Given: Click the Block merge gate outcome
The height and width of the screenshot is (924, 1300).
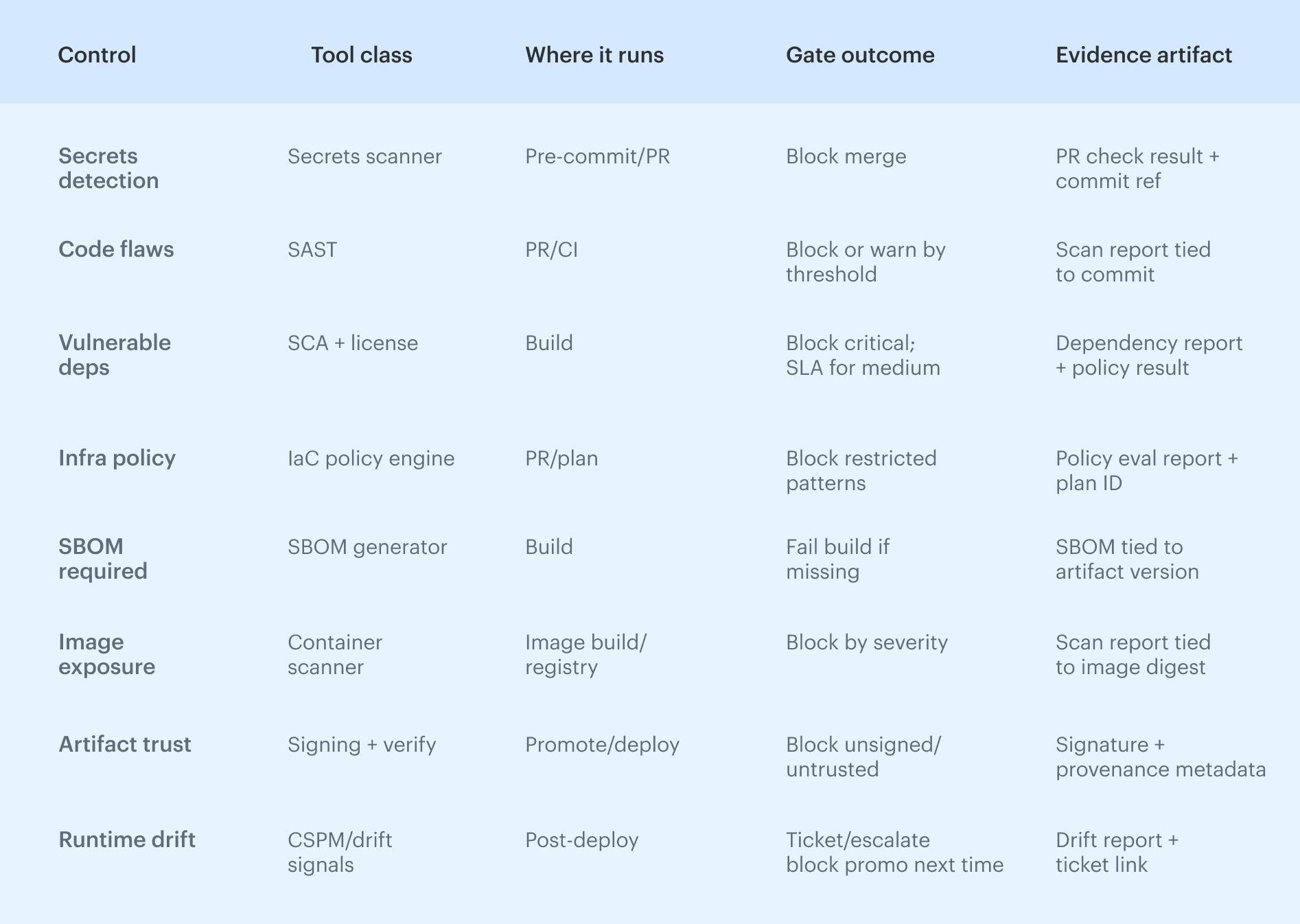Looking at the screenshot, I should click(x=846, y=157).
